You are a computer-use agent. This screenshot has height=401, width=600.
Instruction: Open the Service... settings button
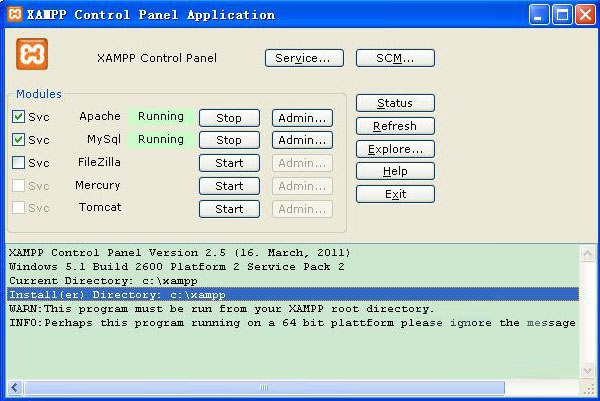[304, 58]
